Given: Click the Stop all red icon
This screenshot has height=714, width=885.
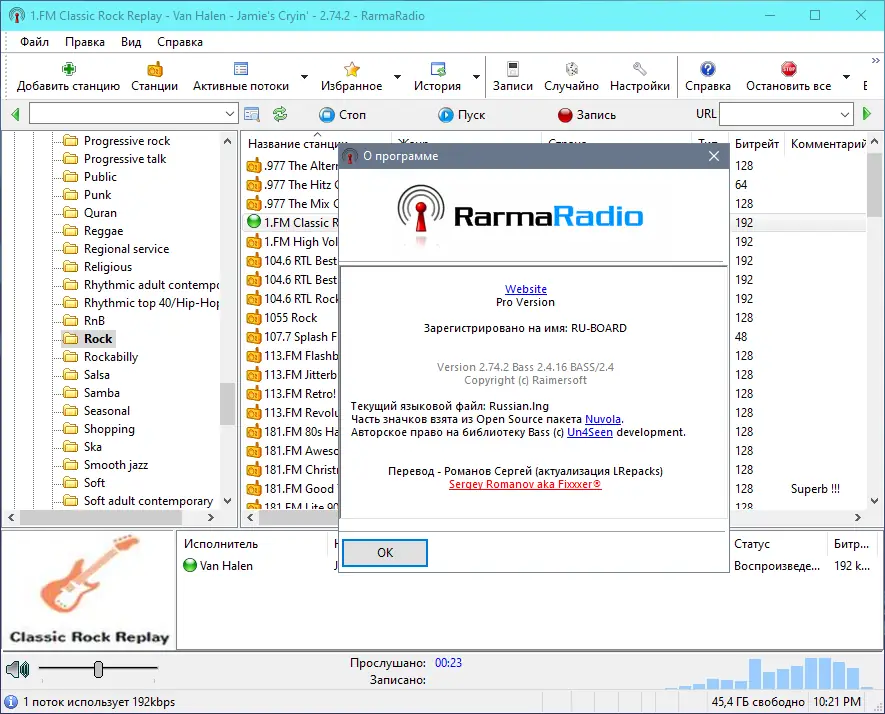Looking at the screenshot, I should tap(788, 69).
